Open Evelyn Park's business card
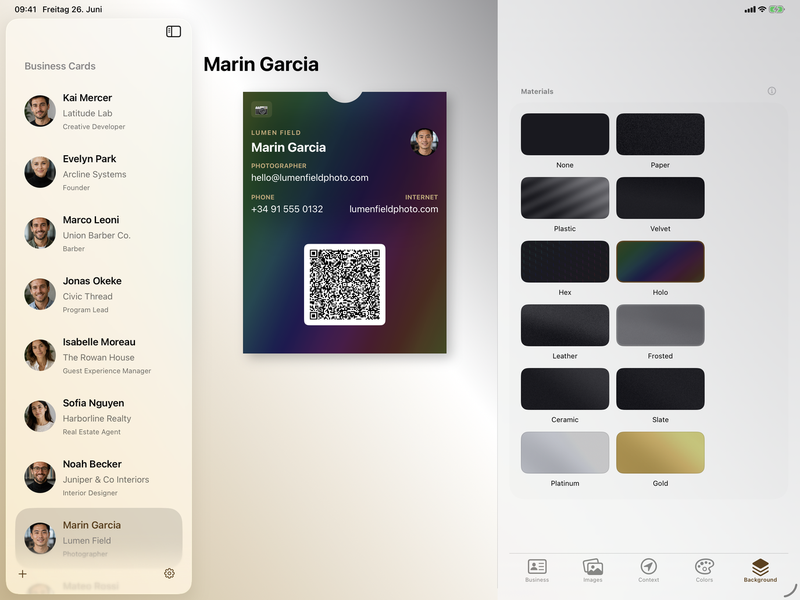The width and height of the screenshot is (800, 600). point(99,172)
